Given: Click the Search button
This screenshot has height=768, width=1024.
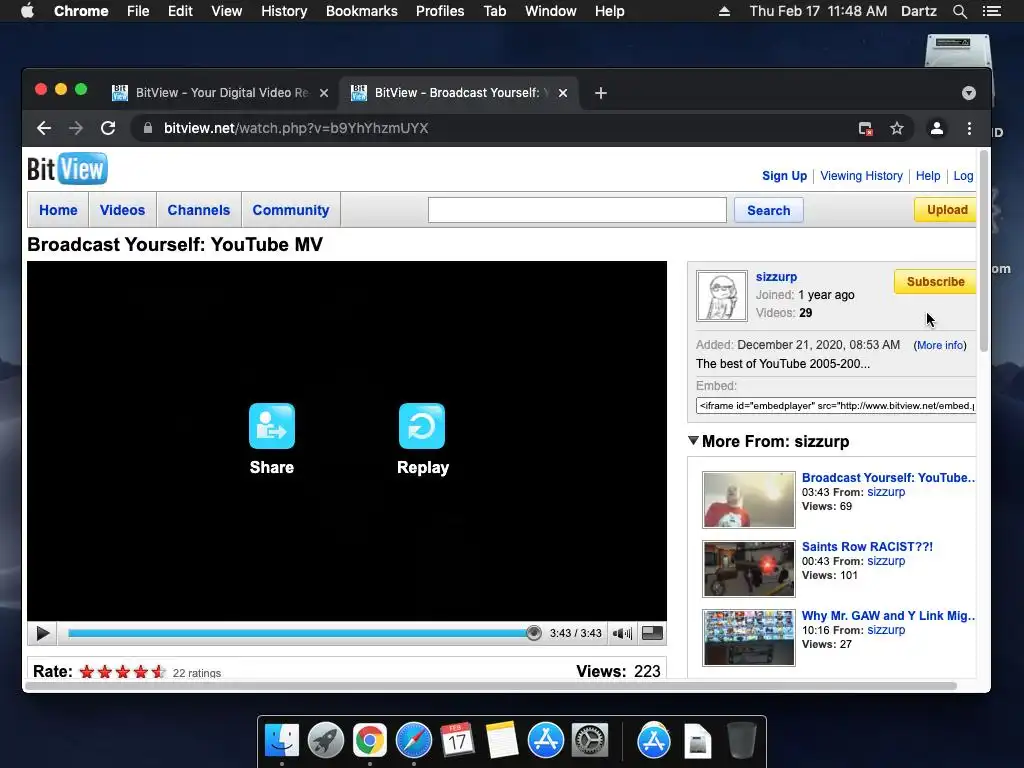Looking at the screenshot, I should (x=769, y=210).
